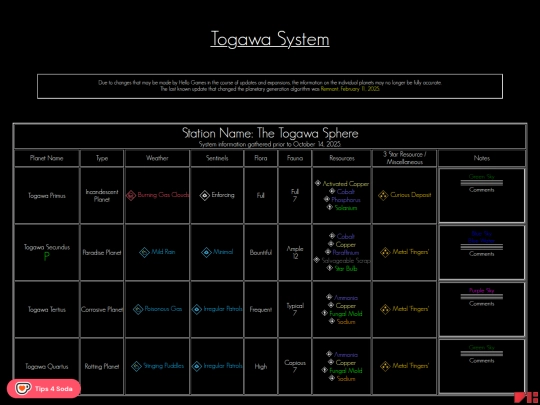Click the Incandescent Planet type cell

coord(102,196)
